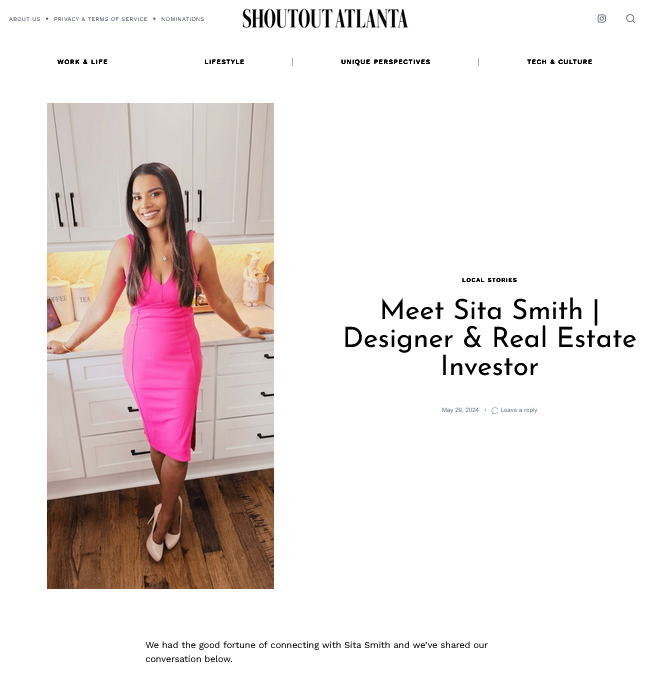Go home via the Shoutout Atlanta logo
The image size is (666, 681).
325,19
